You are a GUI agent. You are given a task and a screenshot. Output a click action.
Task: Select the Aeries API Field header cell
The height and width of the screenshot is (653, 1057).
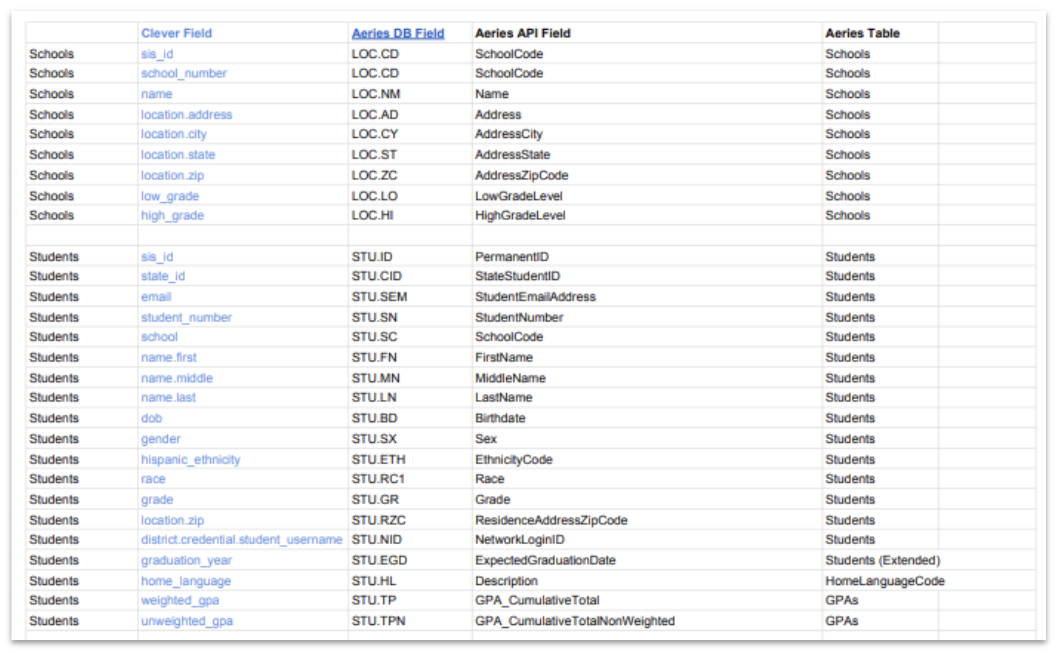point(522,33)
